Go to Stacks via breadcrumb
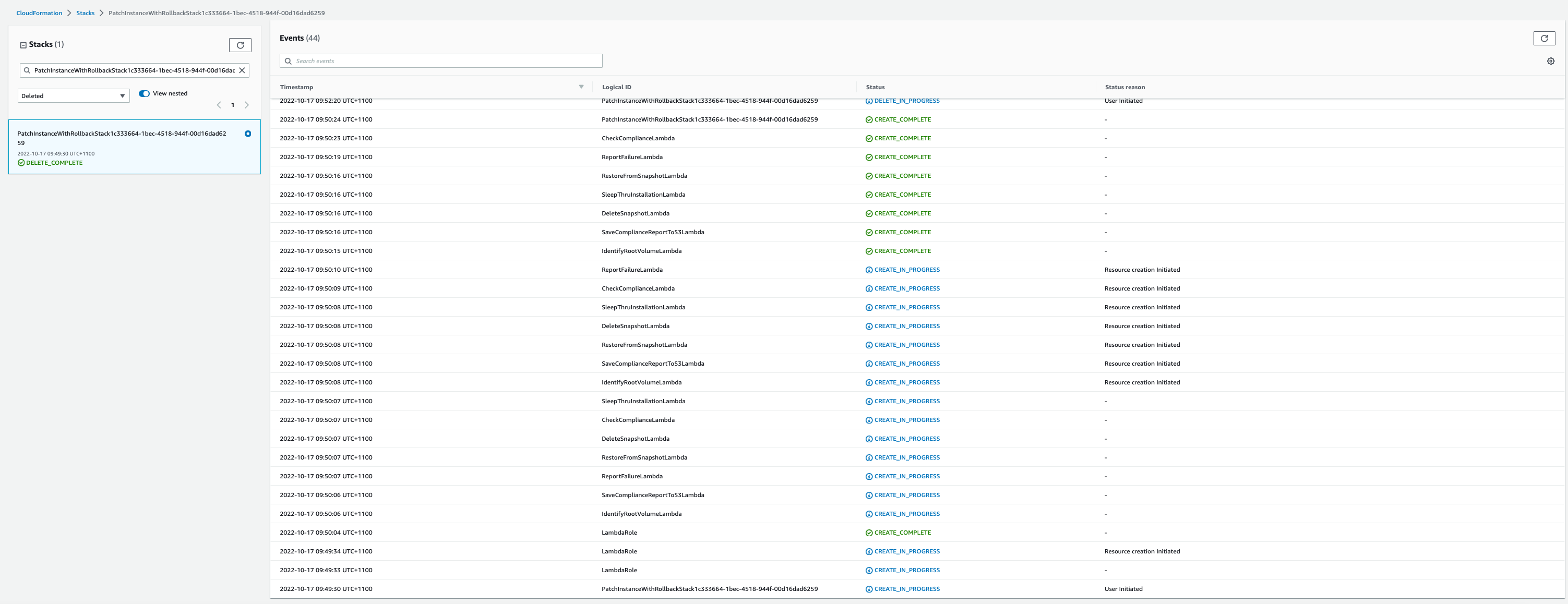The height and width of the screenshot is (604, 1568). [85, 13]
